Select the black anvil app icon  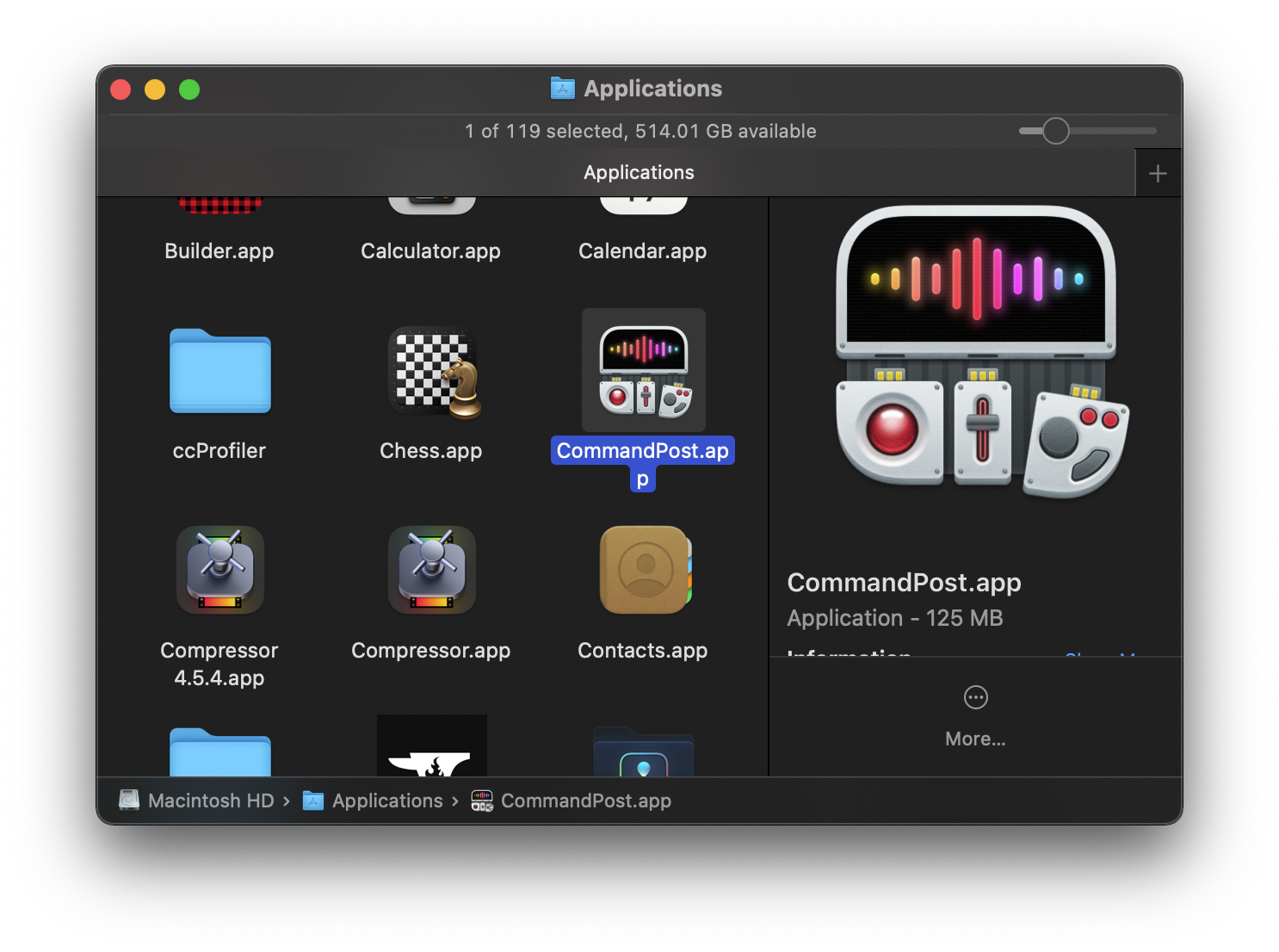point(432,745)
